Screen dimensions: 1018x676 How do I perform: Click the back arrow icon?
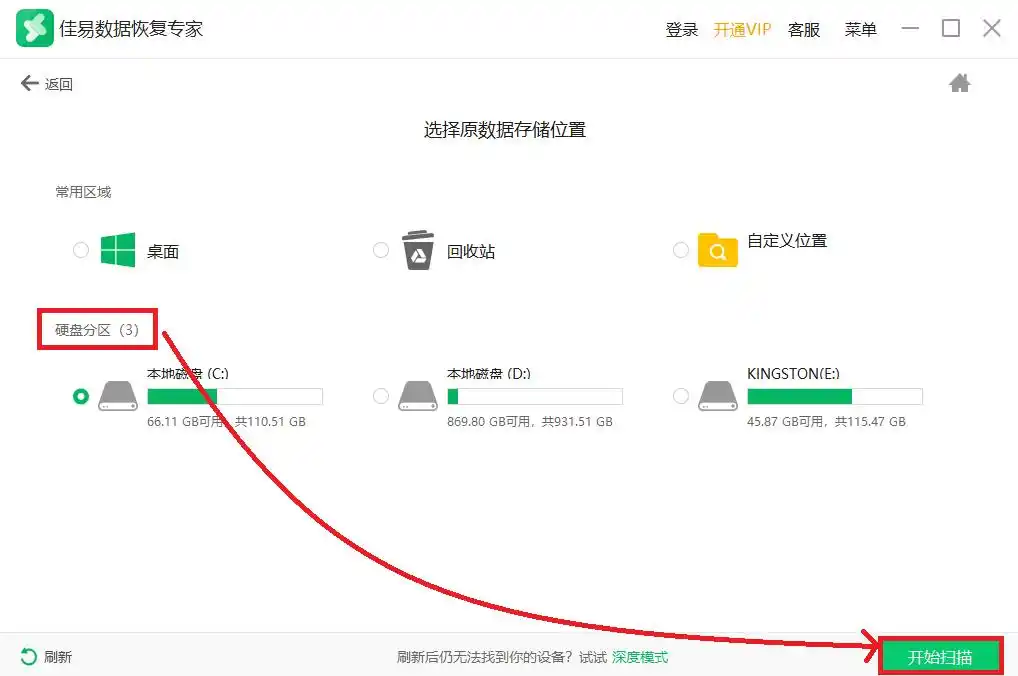pos(30,84)
